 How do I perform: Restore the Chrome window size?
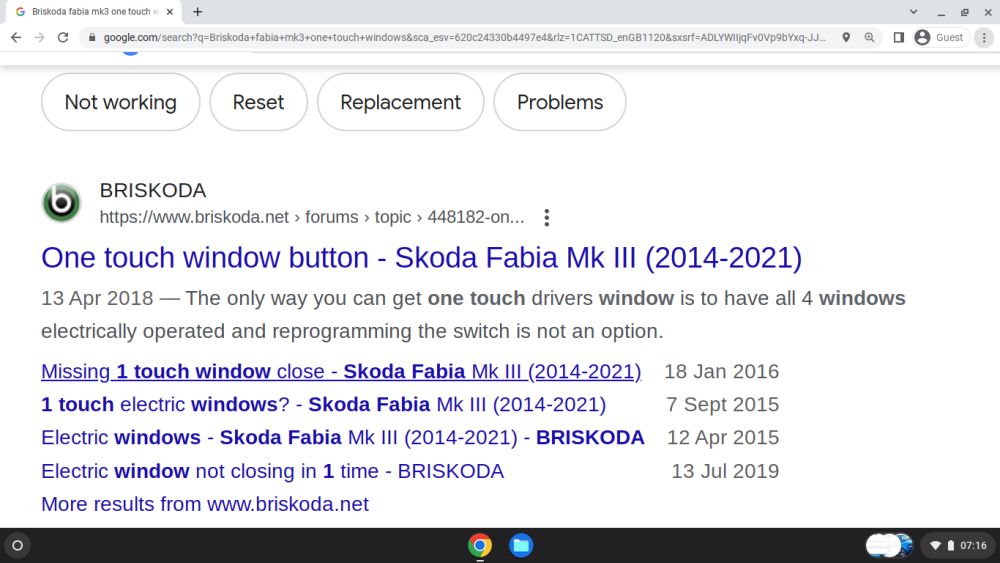coord(964,11)
